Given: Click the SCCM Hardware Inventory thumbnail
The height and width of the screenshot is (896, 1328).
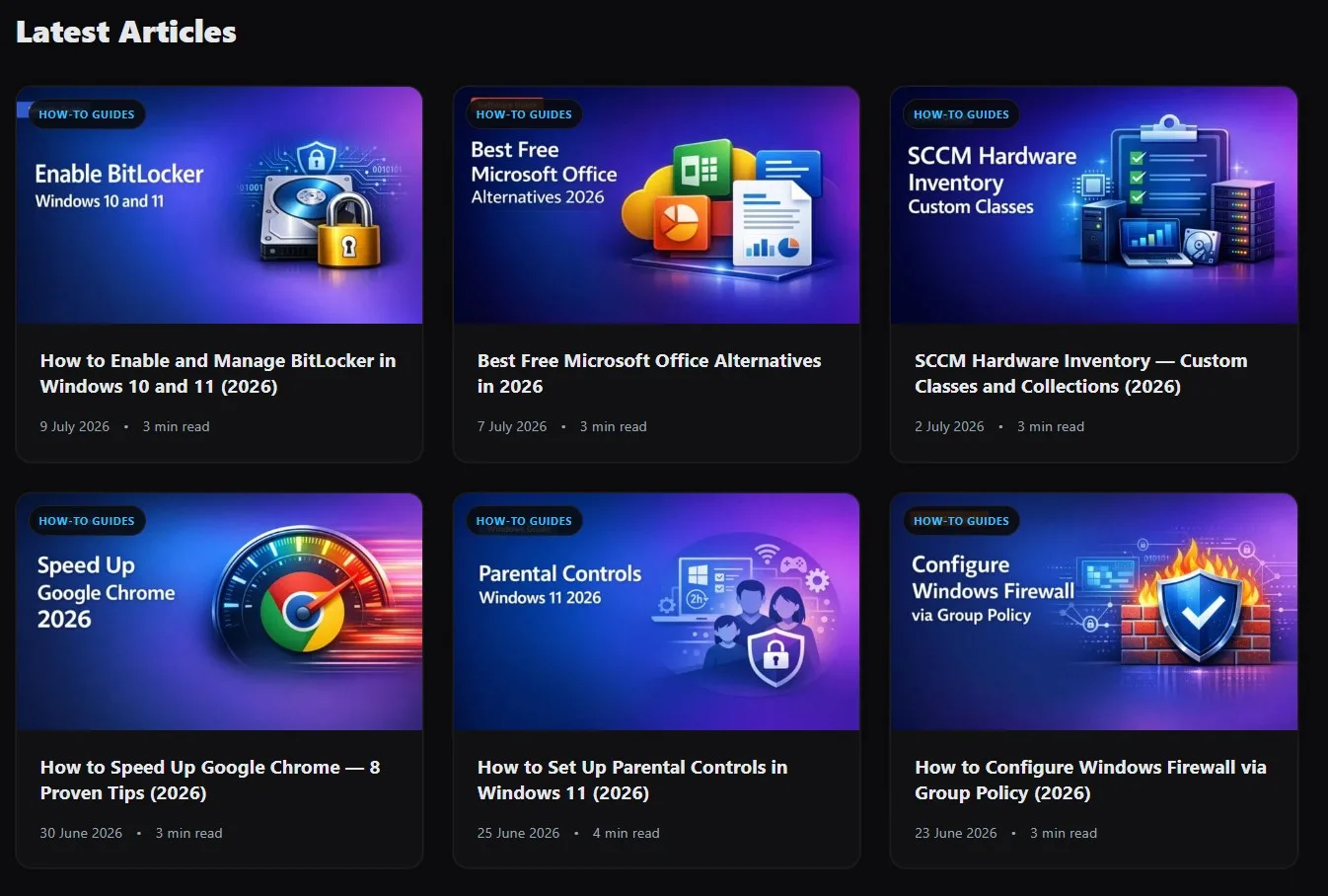Looking at the screenshot, I should pos(1094,205).
